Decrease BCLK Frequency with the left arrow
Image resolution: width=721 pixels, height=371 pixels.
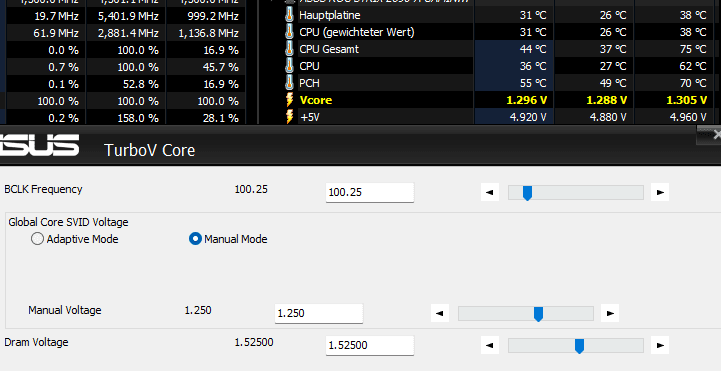[x=490, y=192]
